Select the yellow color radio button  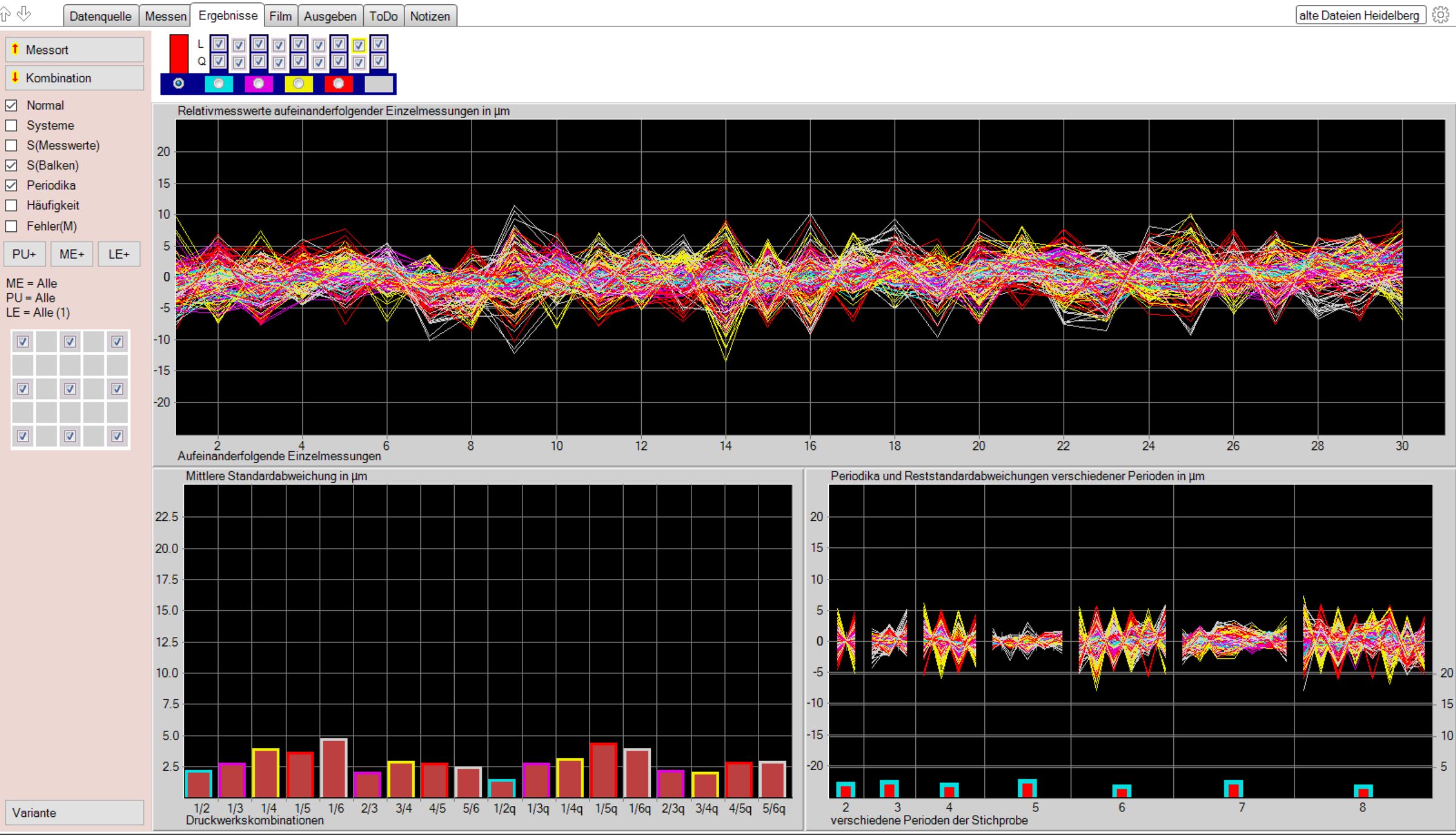(x=298, y=84)
